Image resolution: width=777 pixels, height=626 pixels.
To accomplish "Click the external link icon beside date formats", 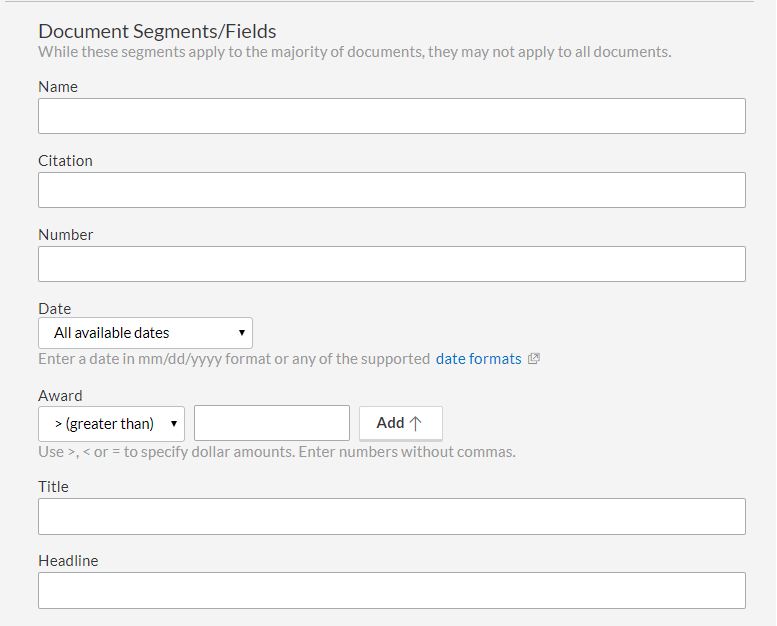I will click(x=534, y=358).
